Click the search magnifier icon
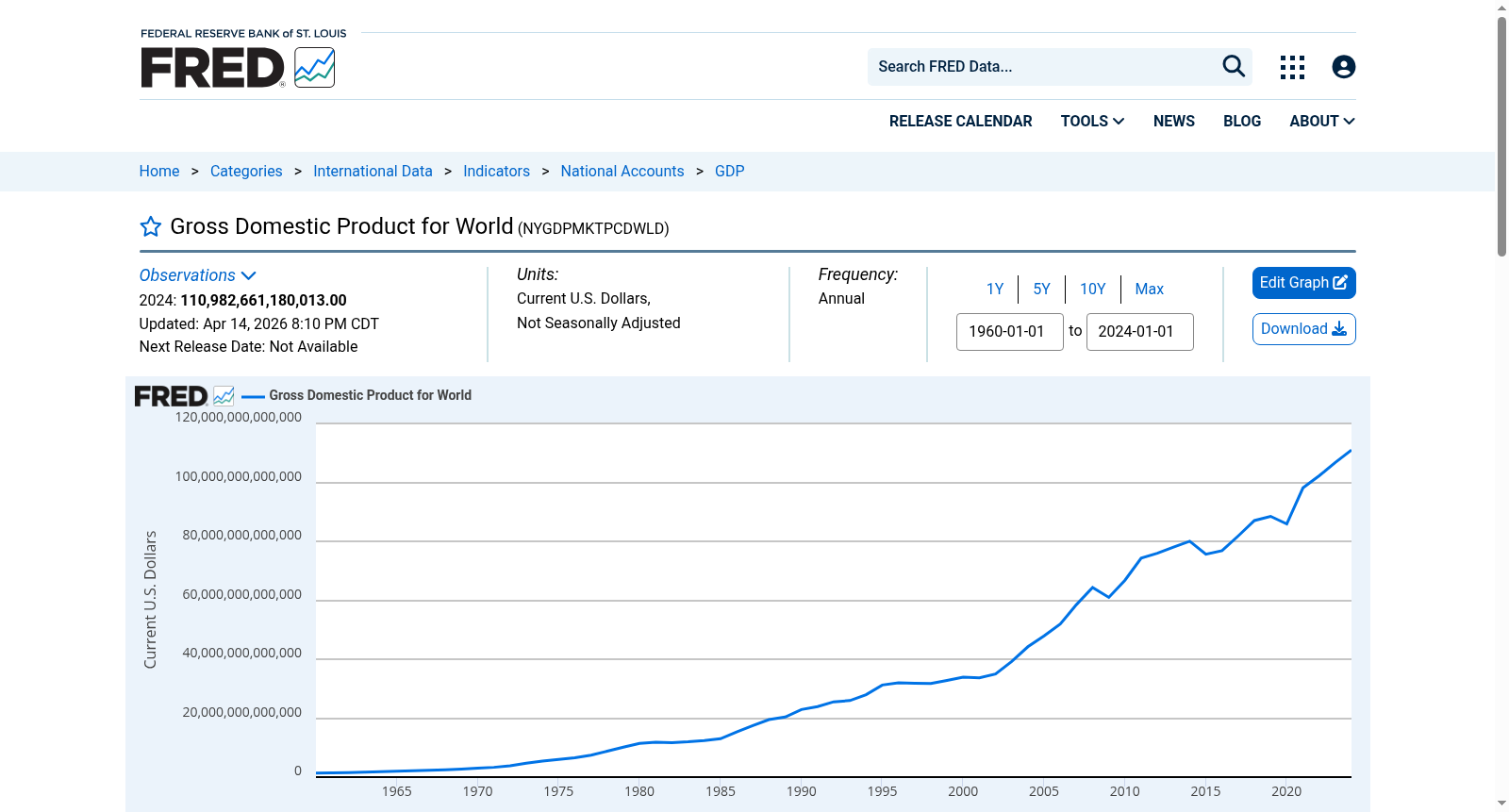The image size is (1509, 812). [1234, 66]
